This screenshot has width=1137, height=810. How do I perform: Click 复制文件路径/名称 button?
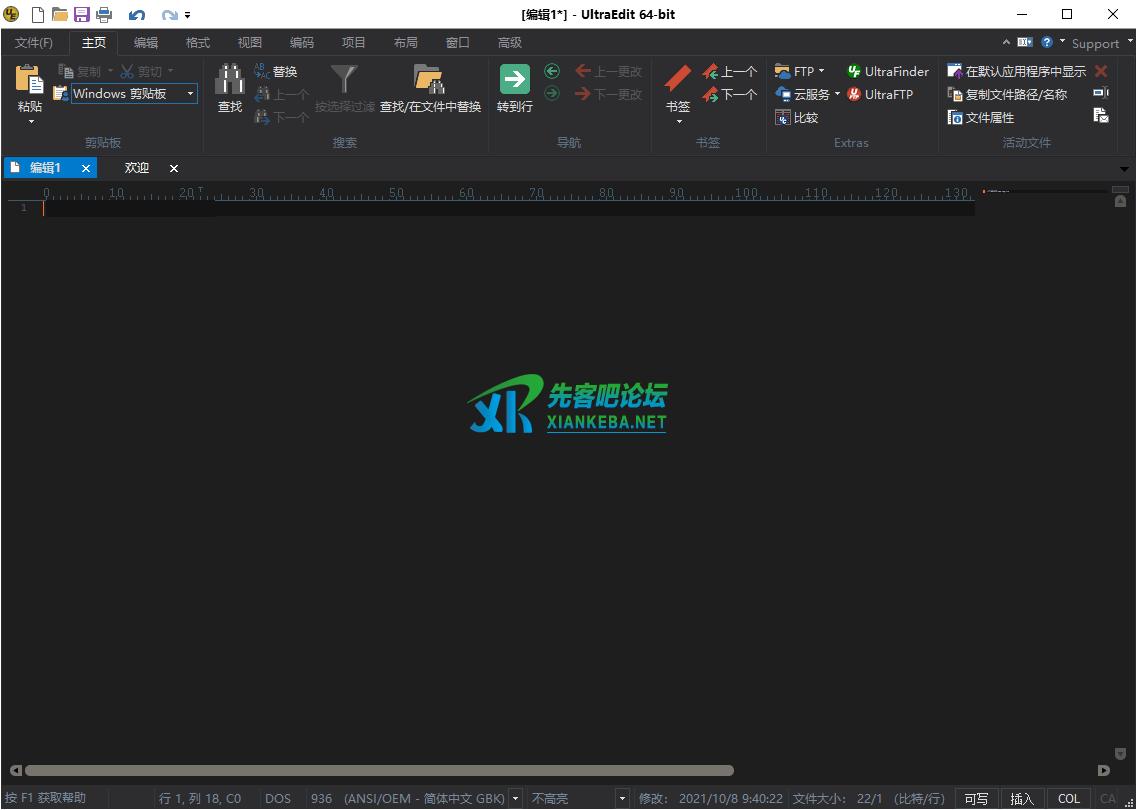pos(1007,94)
